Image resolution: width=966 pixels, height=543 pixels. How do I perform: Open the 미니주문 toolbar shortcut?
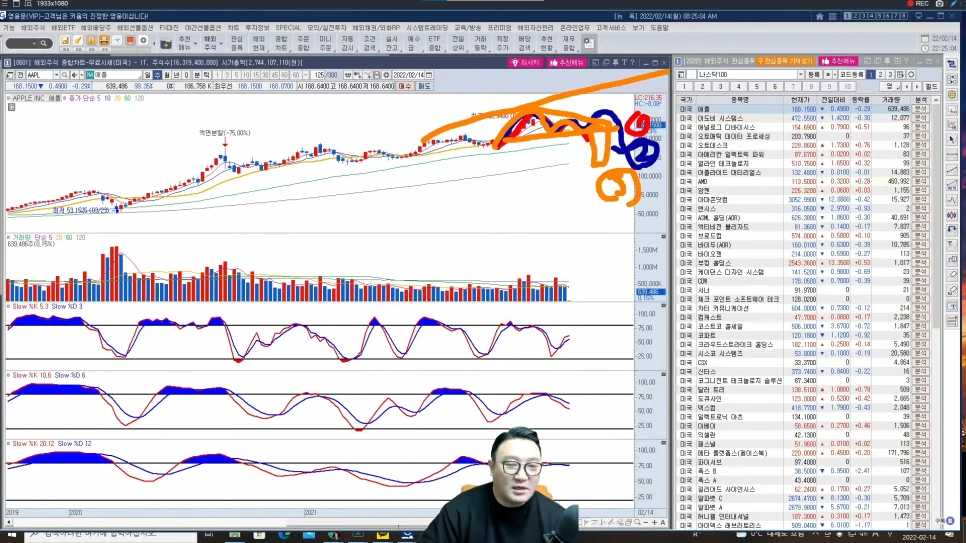point(325,43)
